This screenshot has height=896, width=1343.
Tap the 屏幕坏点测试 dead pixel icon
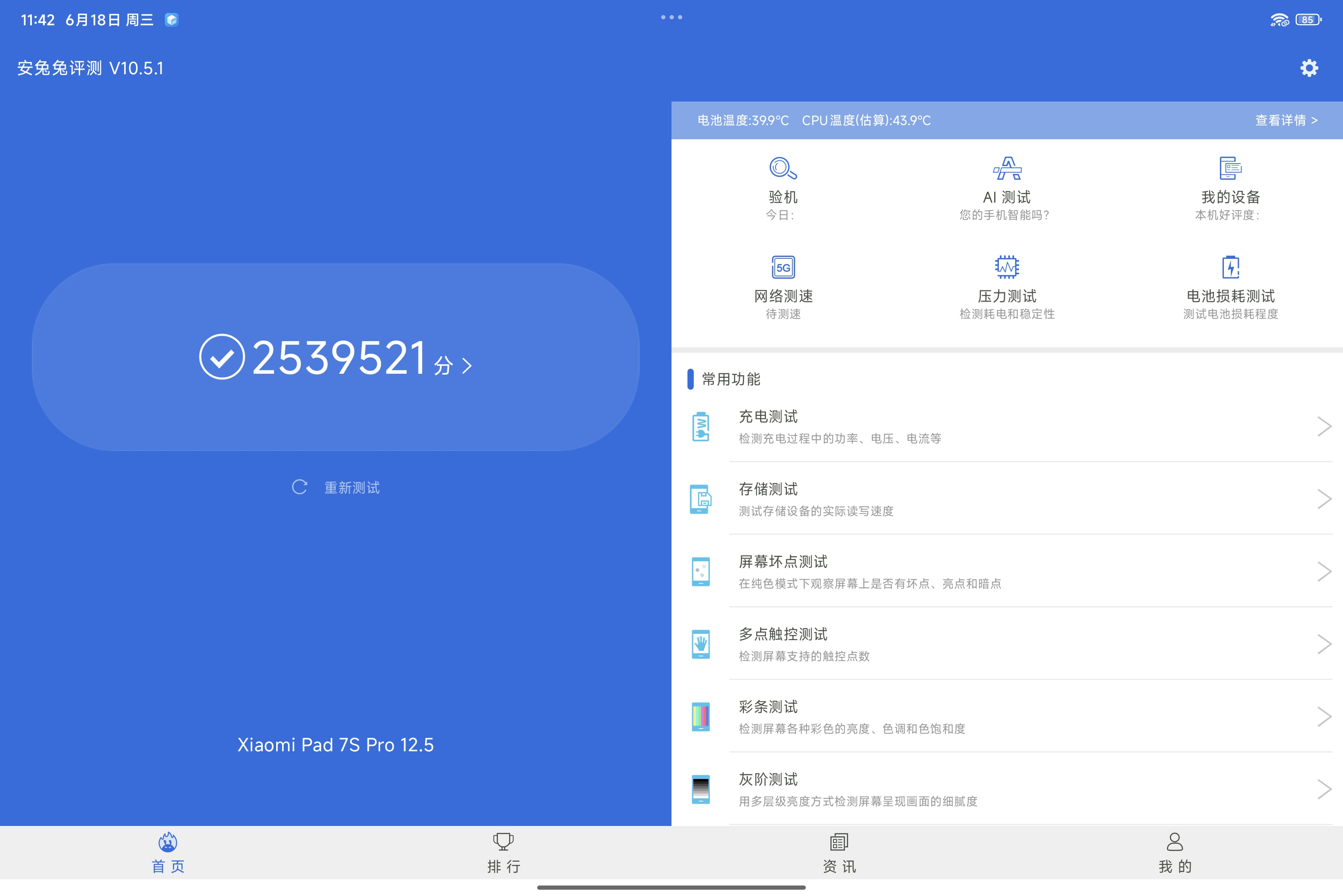click(700, 571)
